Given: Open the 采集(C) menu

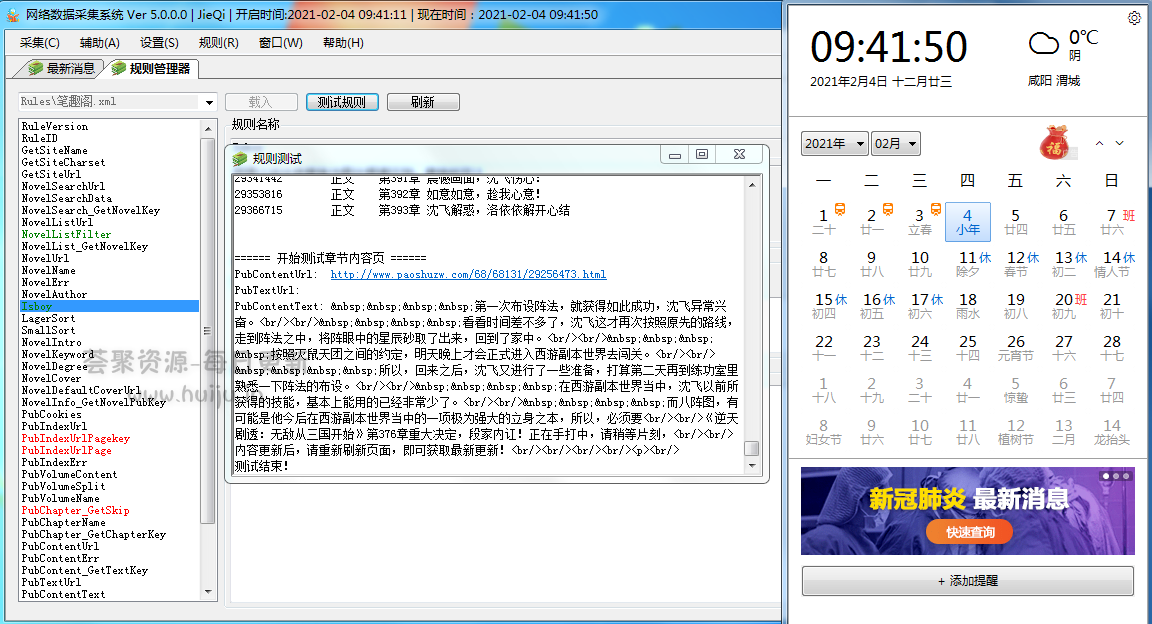Looking at the screenshot, I should pyautogui.click(x=40, y=43).
